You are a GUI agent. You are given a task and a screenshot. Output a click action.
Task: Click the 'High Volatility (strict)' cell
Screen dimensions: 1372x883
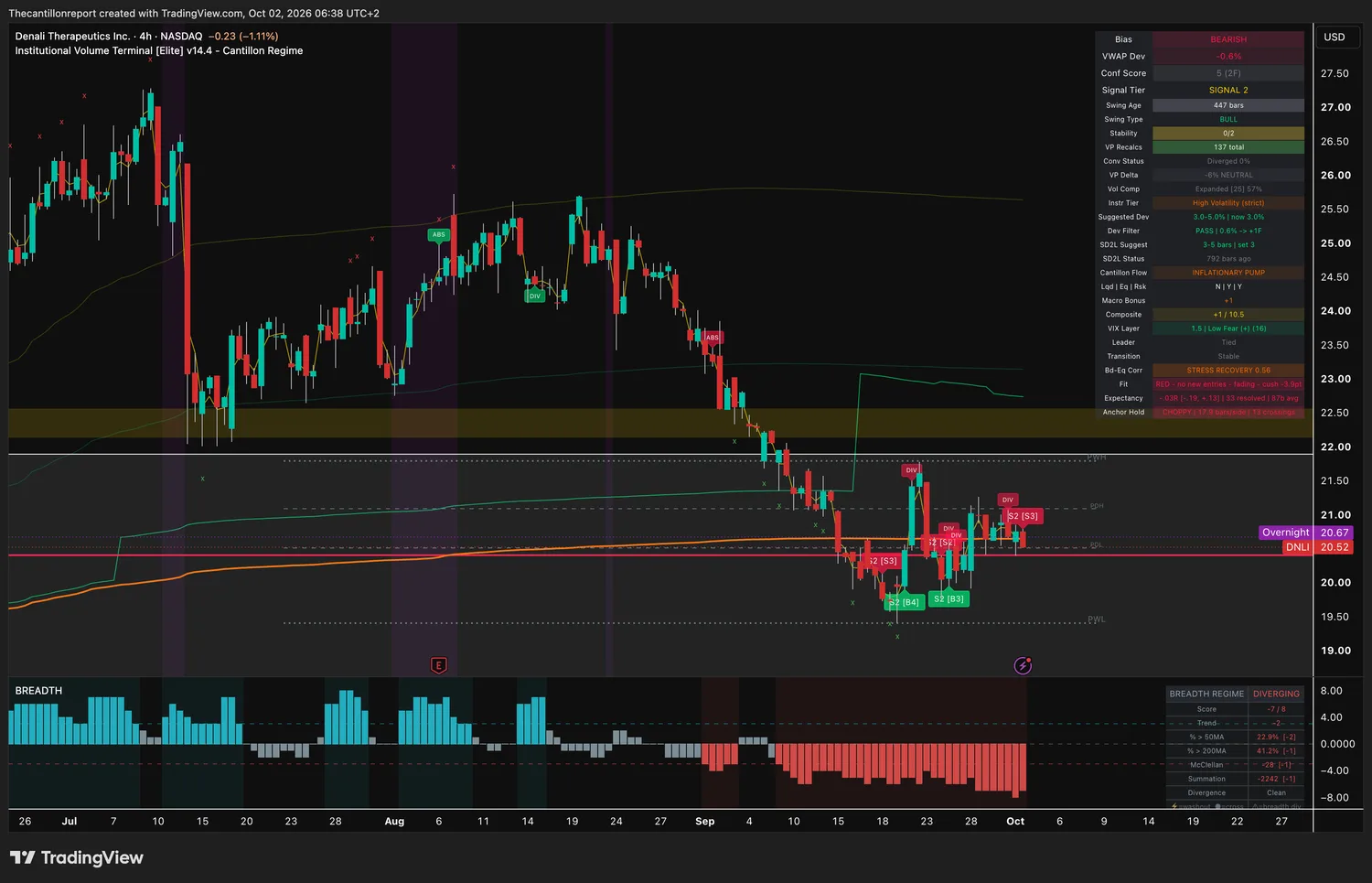(x=1228, y=203)
